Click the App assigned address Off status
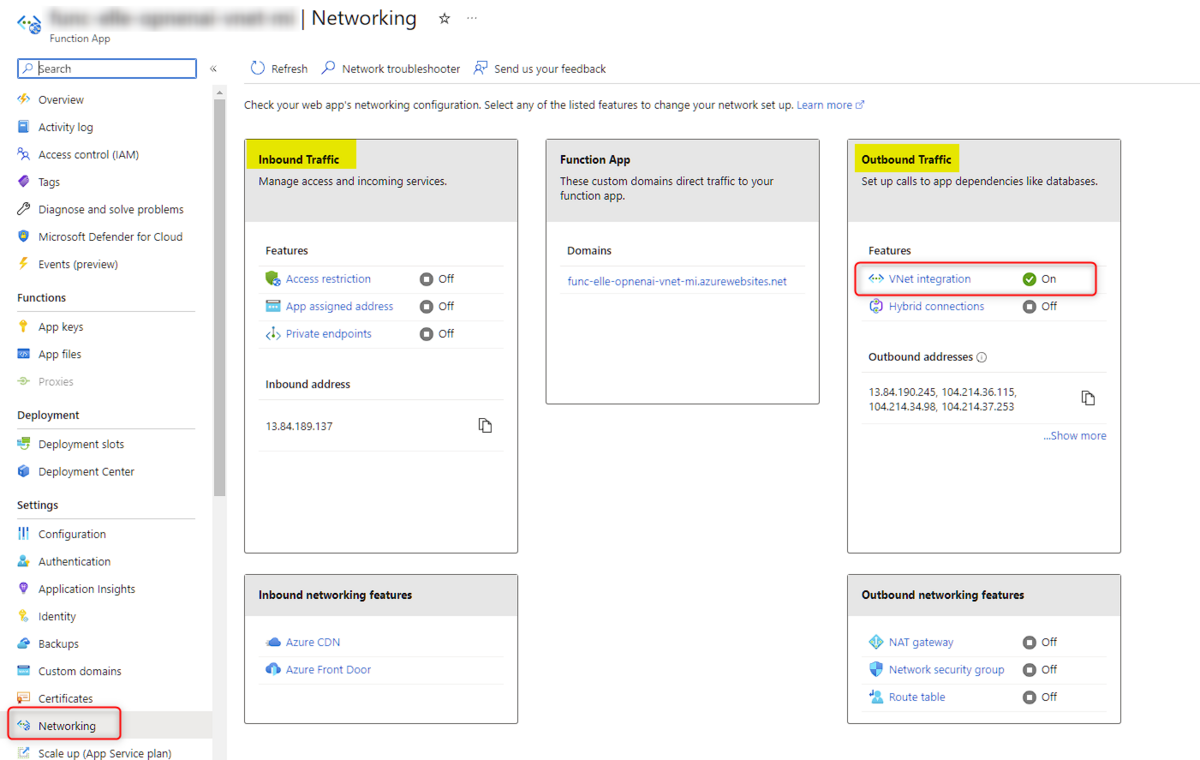Screen dimensions: 1200x760 coord(437,306)
